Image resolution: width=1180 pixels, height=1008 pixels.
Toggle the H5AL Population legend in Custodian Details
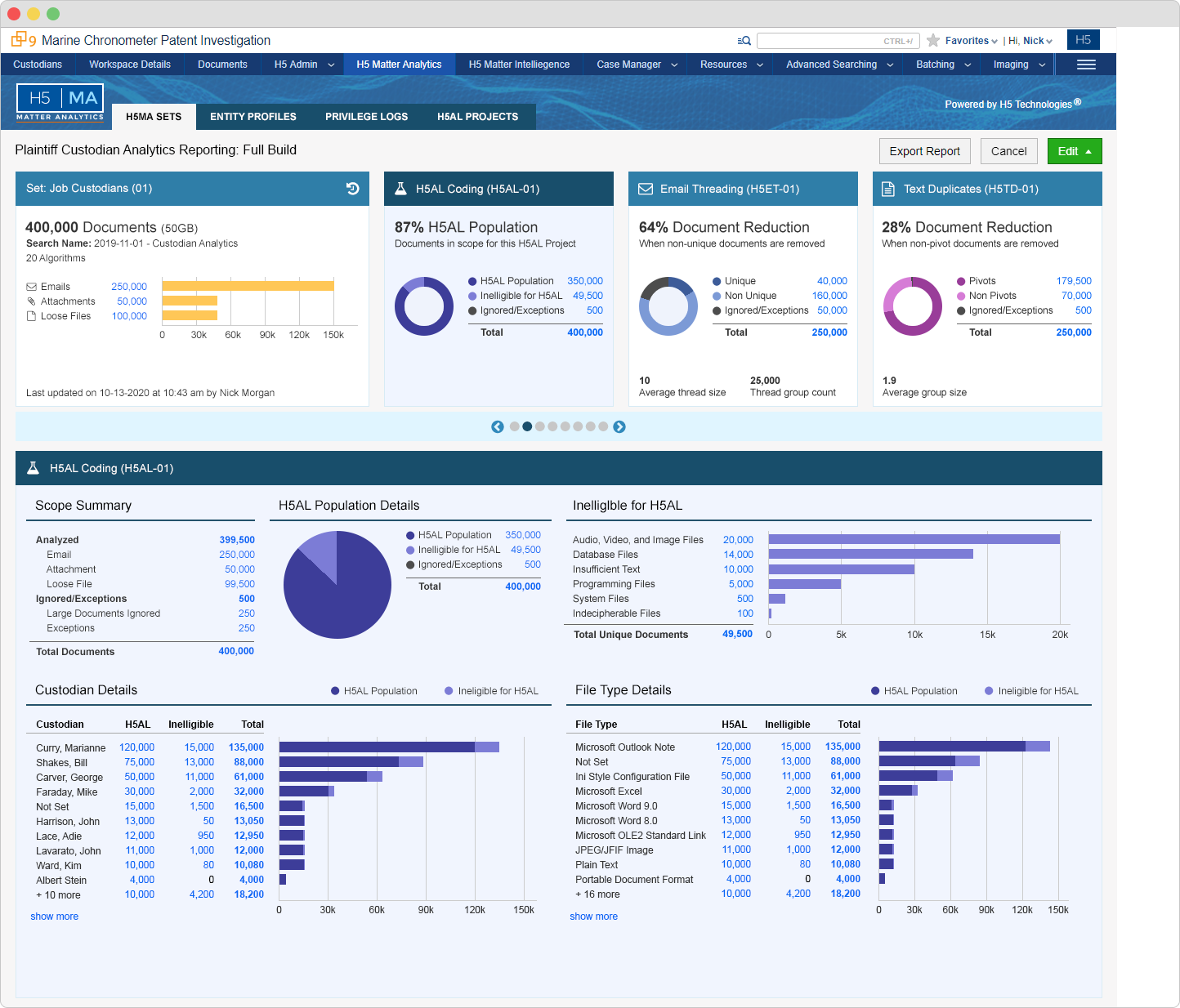(x=374, y=691)
